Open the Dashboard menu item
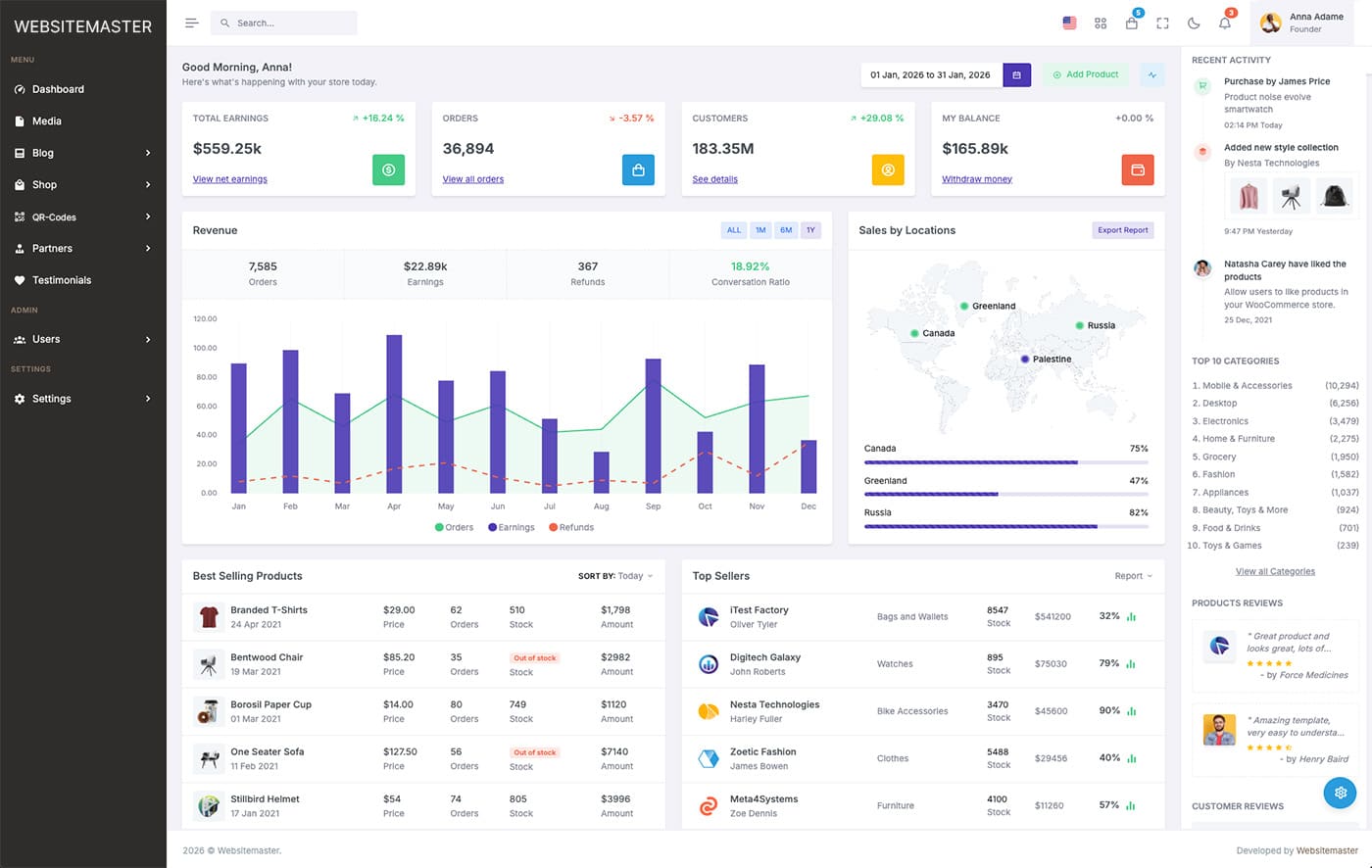This screenshot has height=868, width=1372. 59,89
